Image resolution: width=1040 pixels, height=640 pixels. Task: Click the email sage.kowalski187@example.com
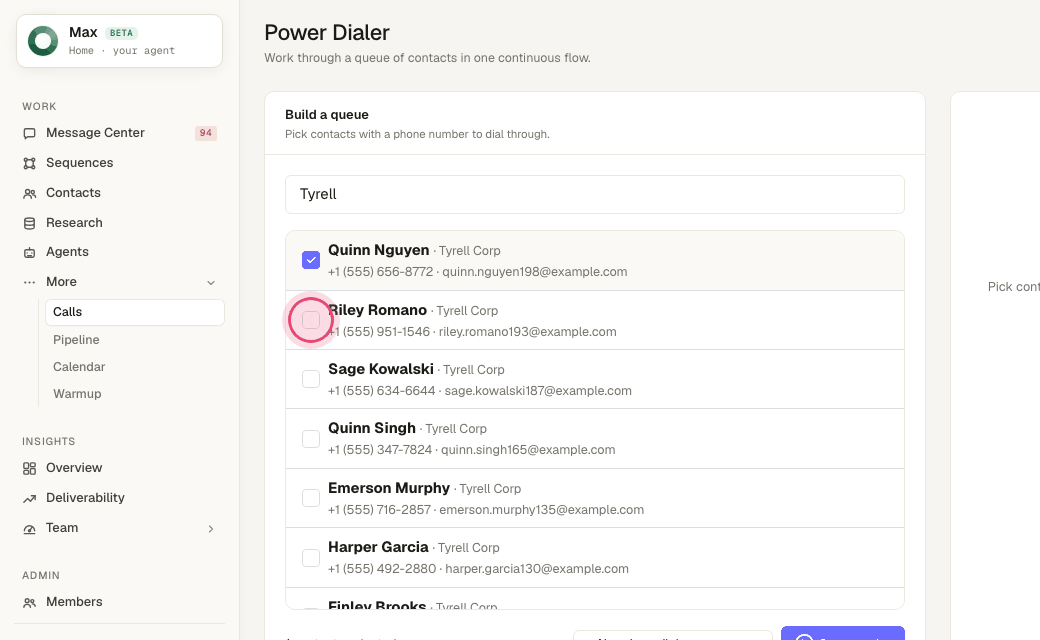pos(538,391)
